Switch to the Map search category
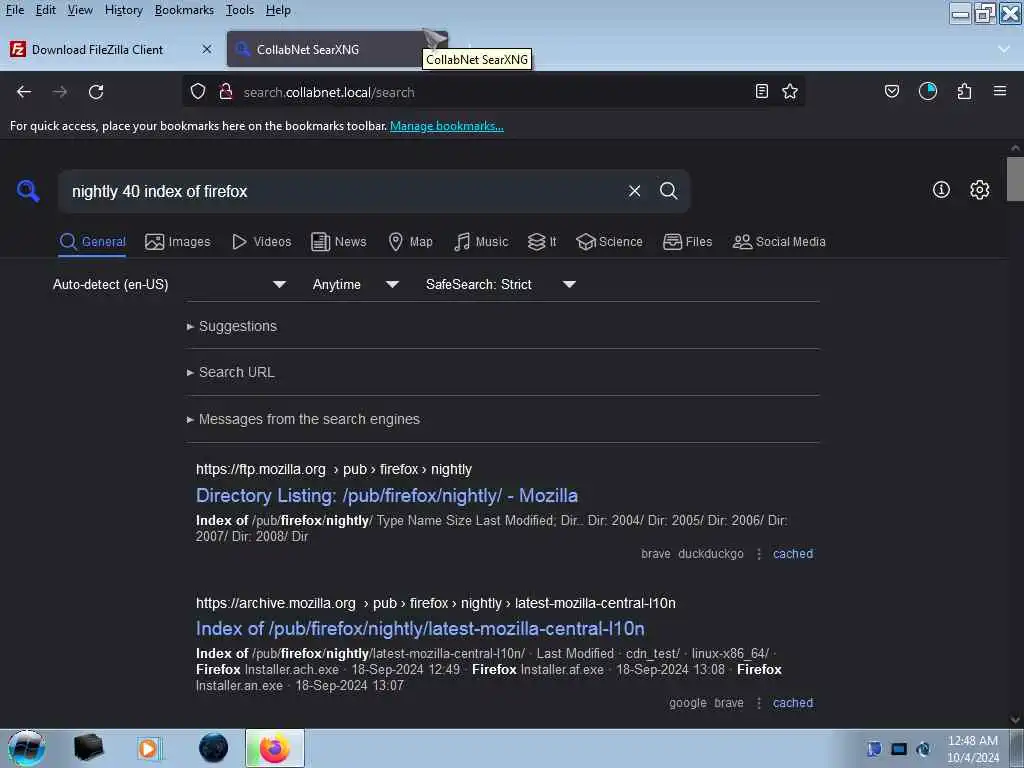The height and width of the screenshot is (768, 1024). click(411, 242)
